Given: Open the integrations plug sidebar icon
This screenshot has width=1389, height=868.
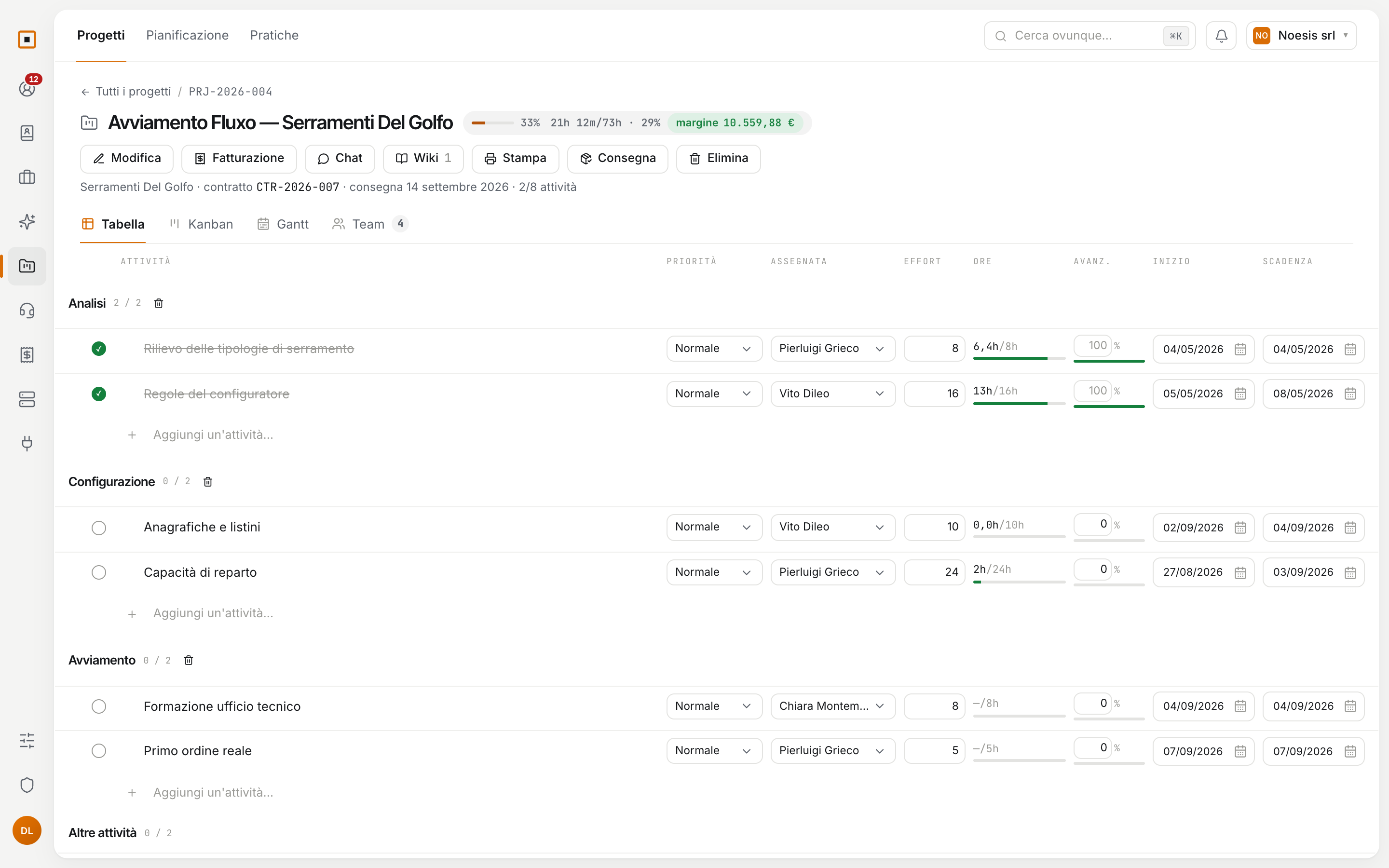Looking at the screenshot, I should tap(27, 443).
